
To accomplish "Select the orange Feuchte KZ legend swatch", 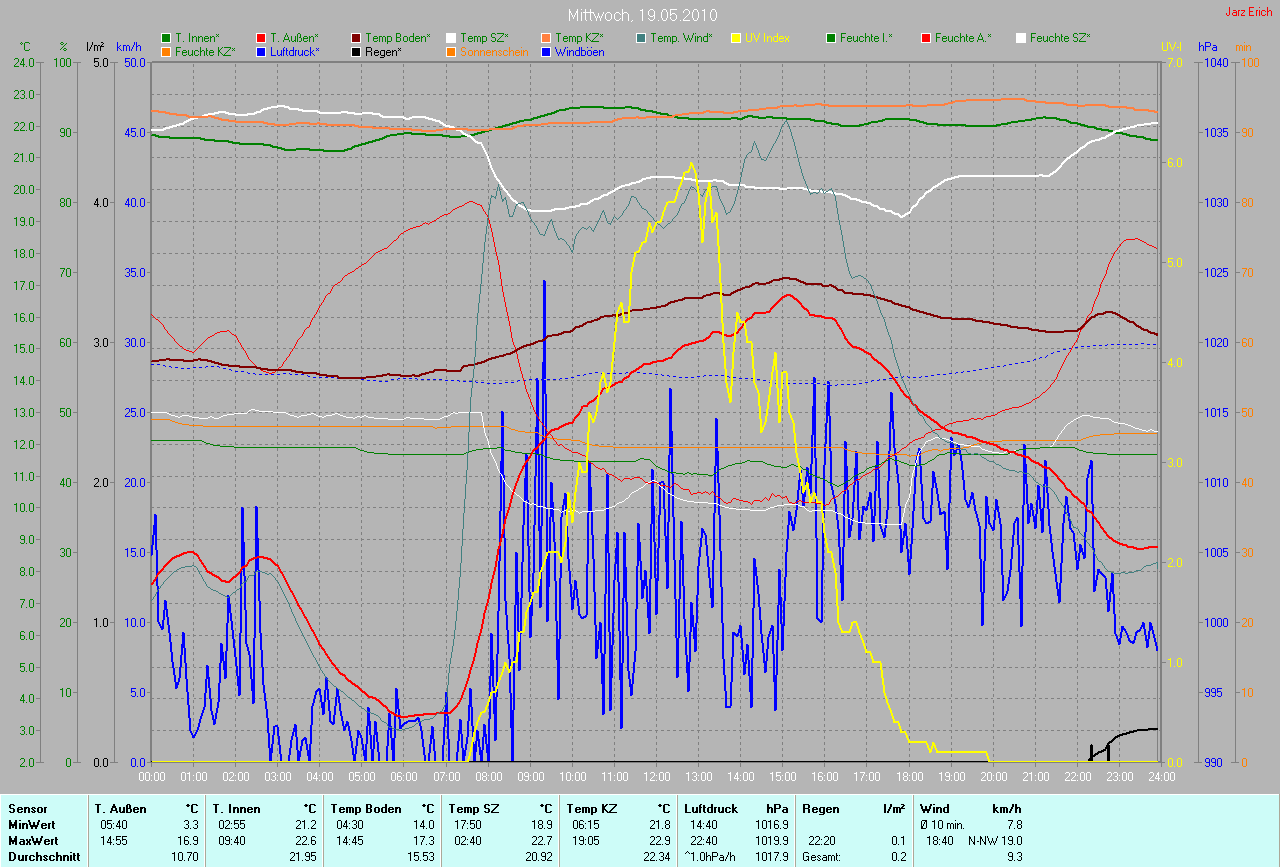I will tap(167, 51).
